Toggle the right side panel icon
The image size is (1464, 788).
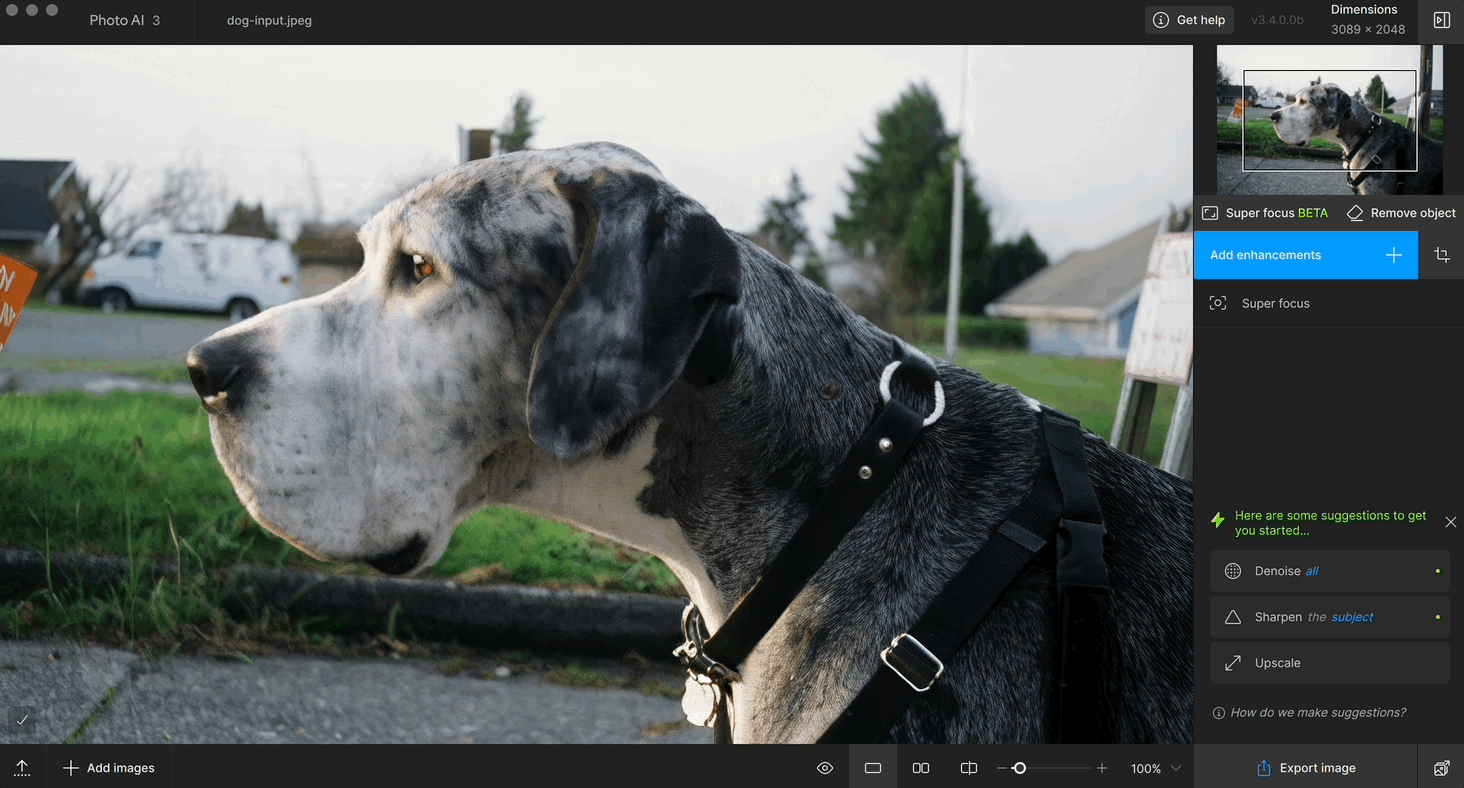pyautogui.click(x=1441, y=20)
